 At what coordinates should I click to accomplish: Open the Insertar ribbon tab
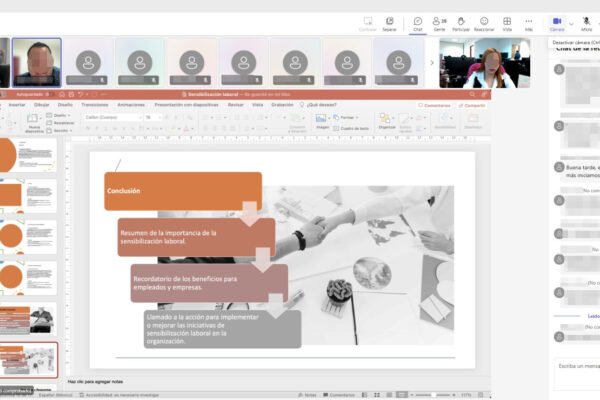(17, 105)
